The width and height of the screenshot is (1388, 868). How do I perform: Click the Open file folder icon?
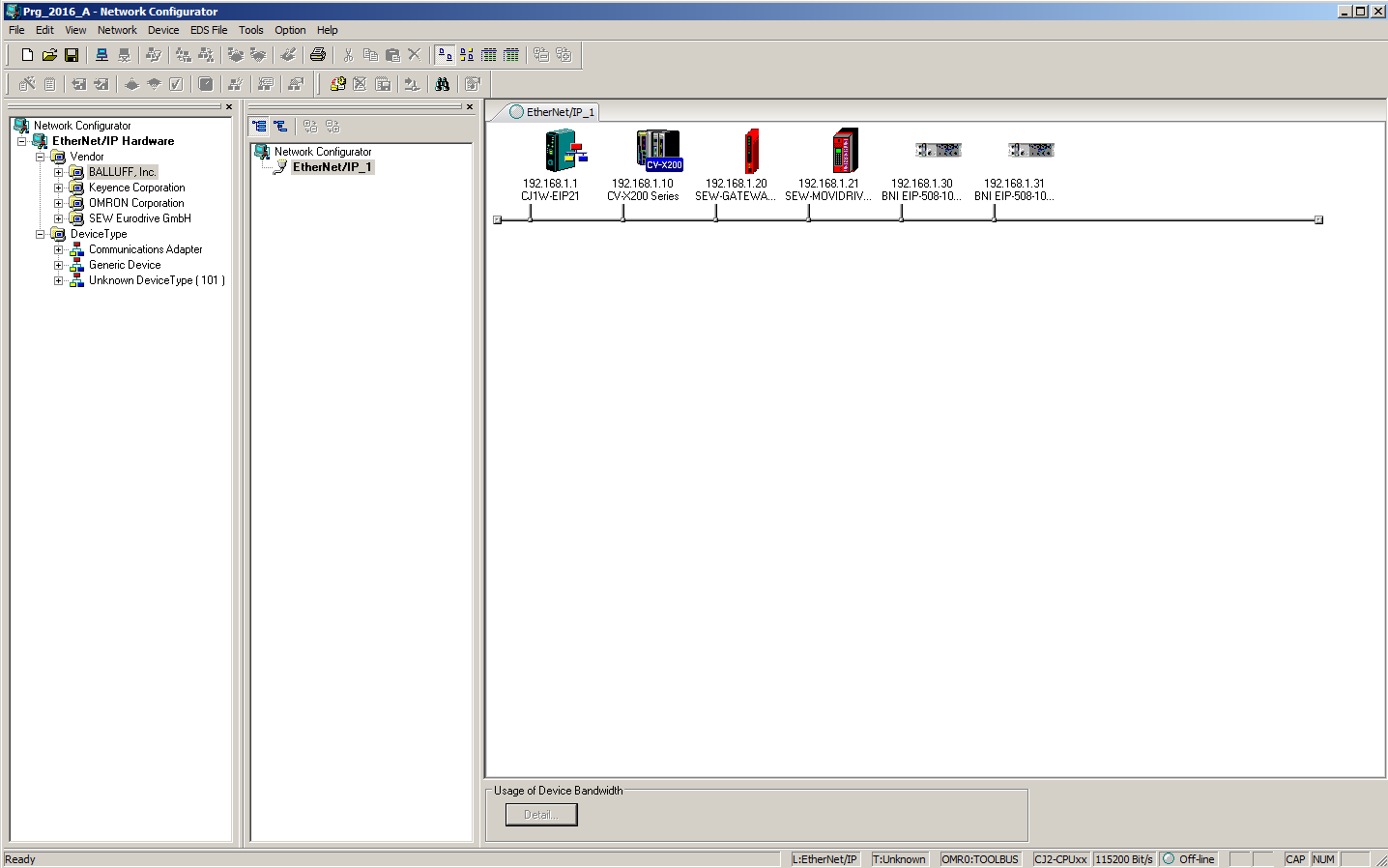pos(49,55)
